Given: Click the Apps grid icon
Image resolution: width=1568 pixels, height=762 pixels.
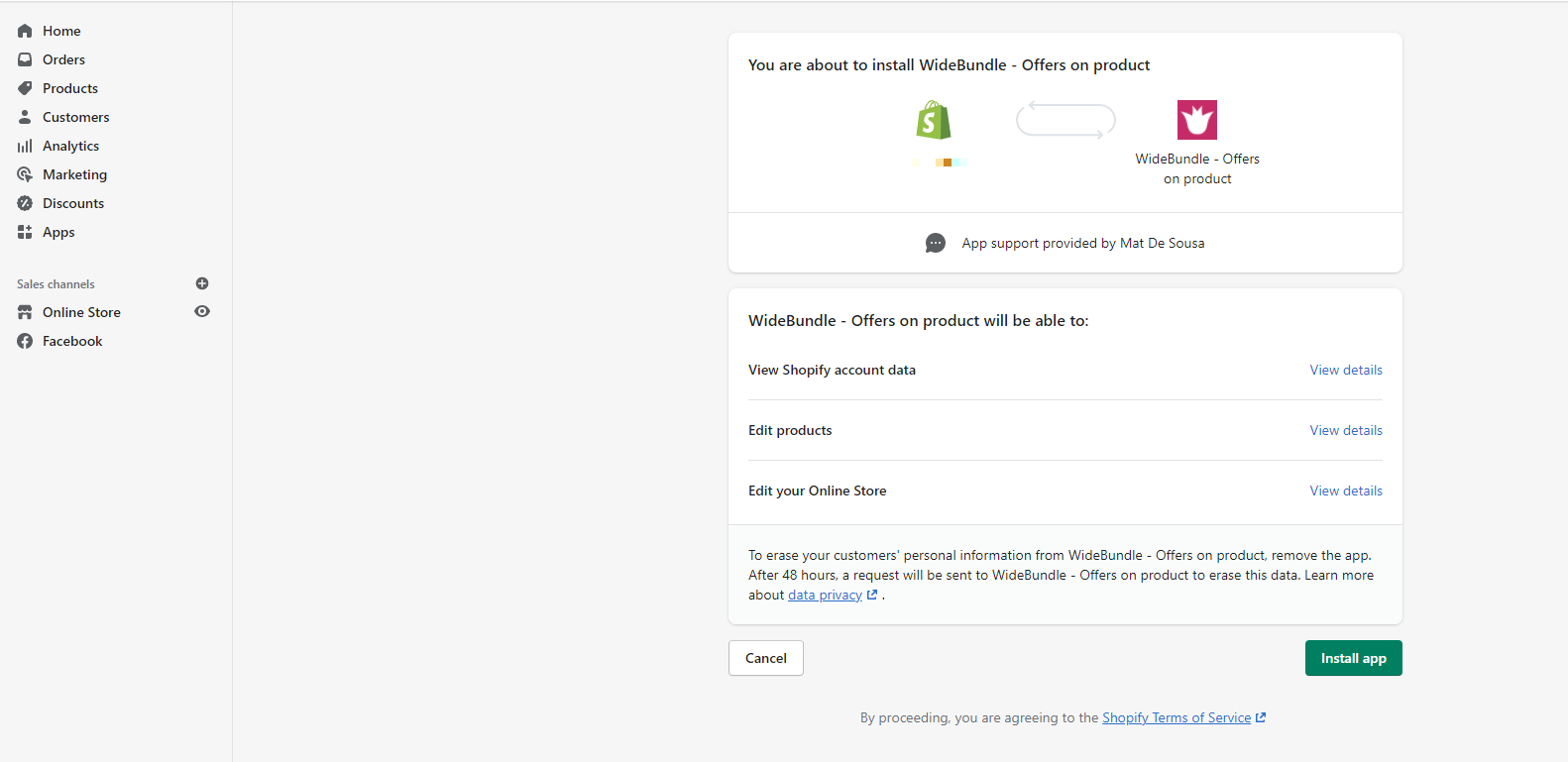Looking at the screenshot, I should click(x=25, y=232).
